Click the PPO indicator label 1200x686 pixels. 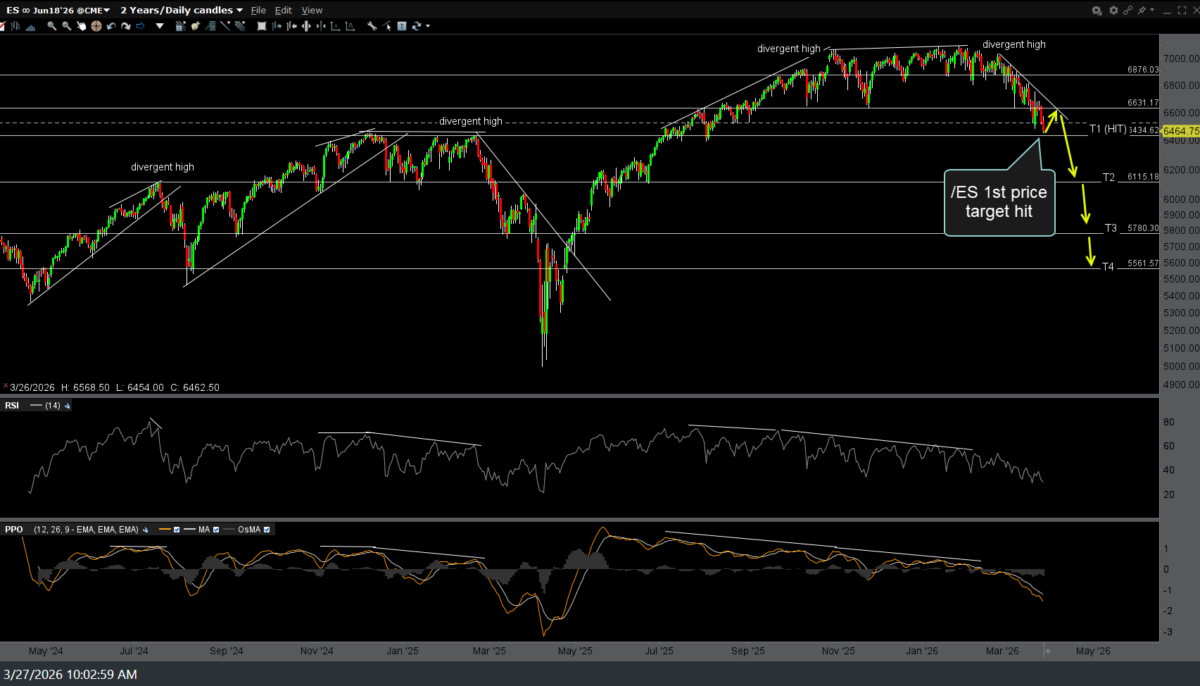(x=14, y=530)
